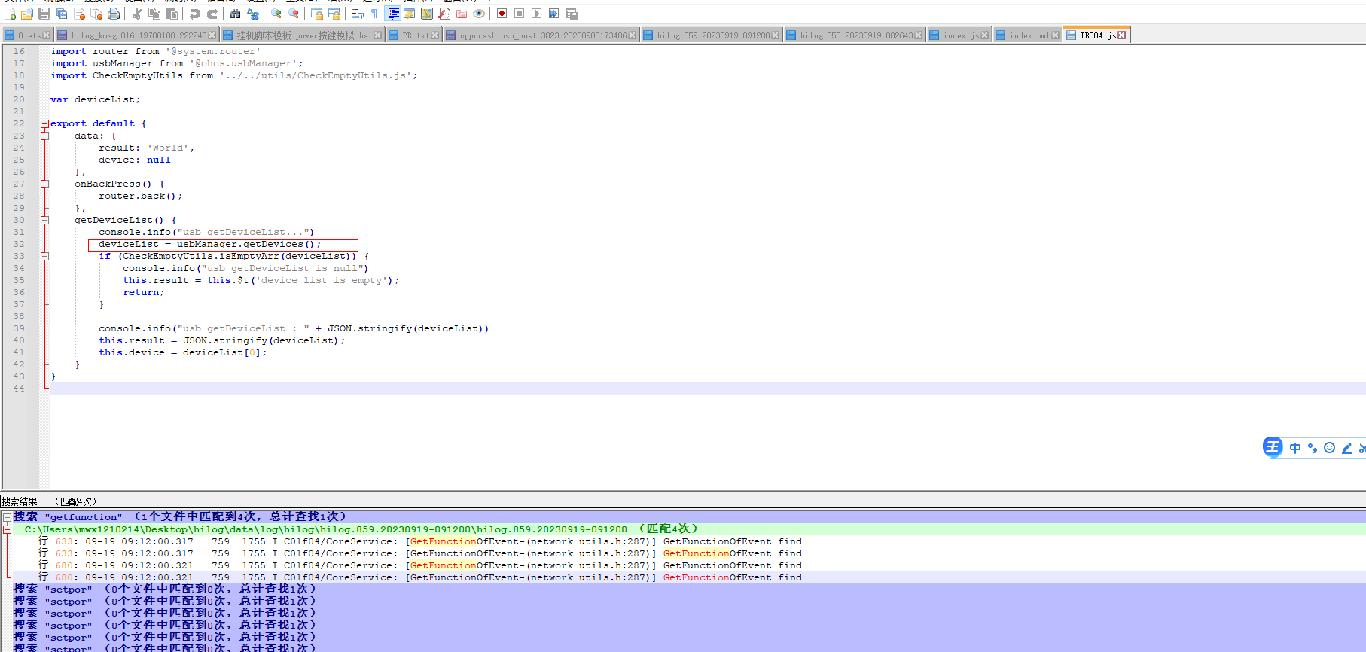Click the Monitoring eye toolbar icon
Image resolution: width=1366 pixels, height=652 pixels.
point(479,14)
